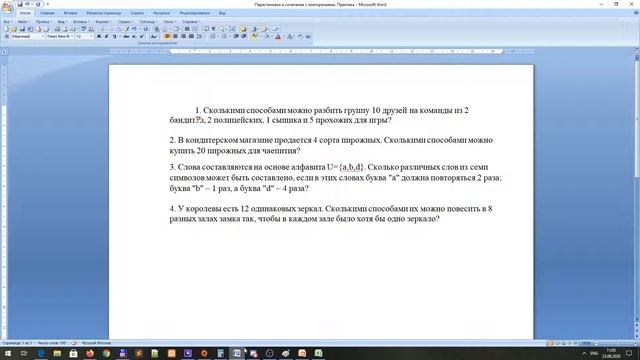Open the round Office button menu

tap(7, 7)
